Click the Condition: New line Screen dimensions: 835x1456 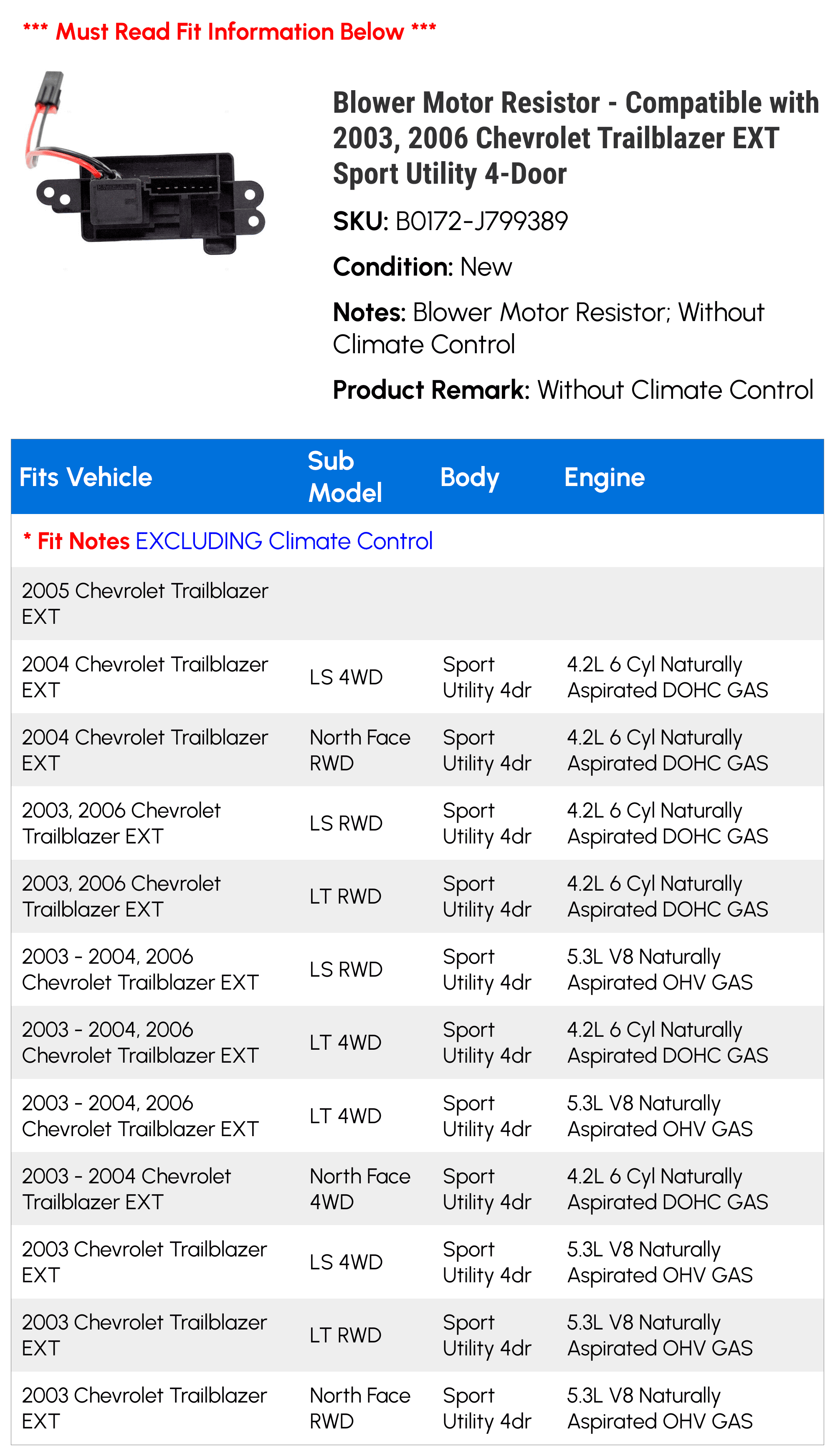pos(423,267)
